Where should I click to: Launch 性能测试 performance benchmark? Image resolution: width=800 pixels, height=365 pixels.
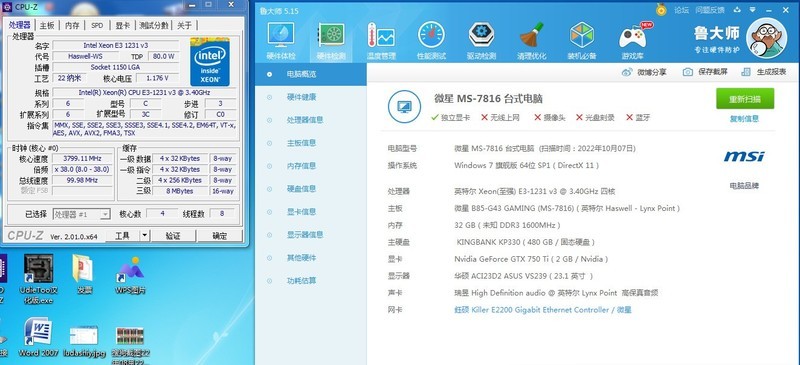[431, 41]
